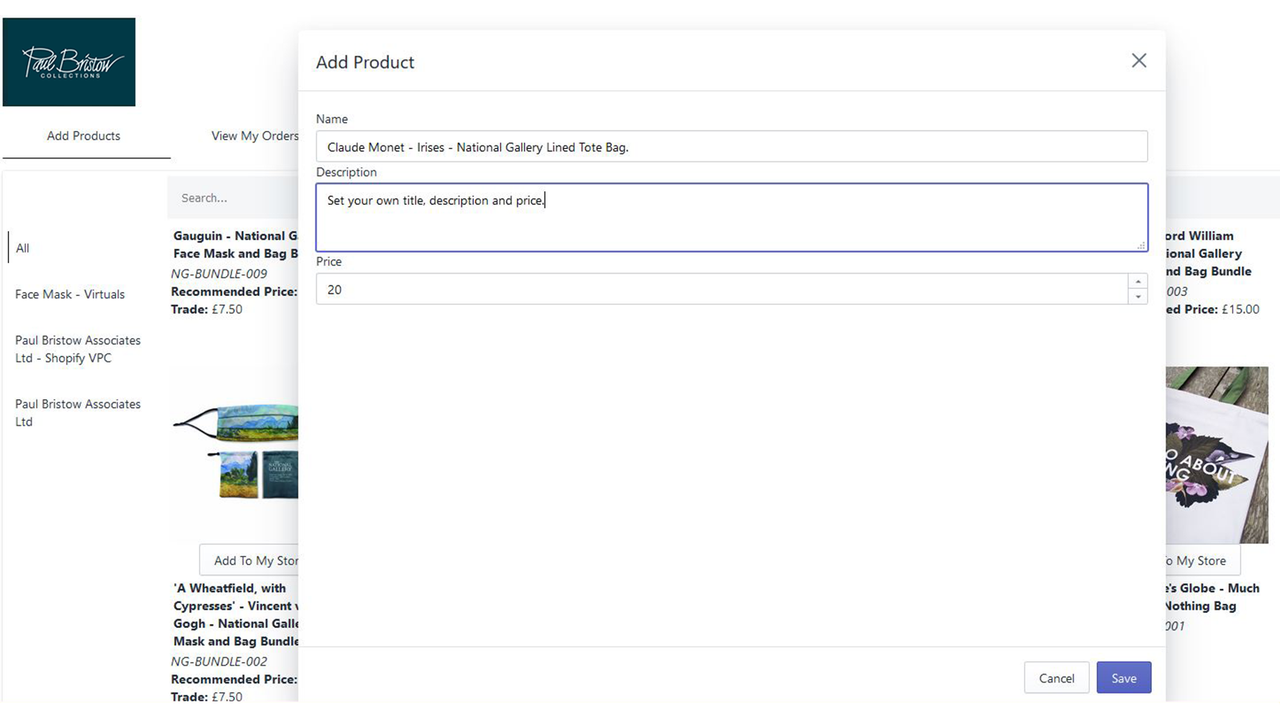Select the All category filter

coord(23,248)
